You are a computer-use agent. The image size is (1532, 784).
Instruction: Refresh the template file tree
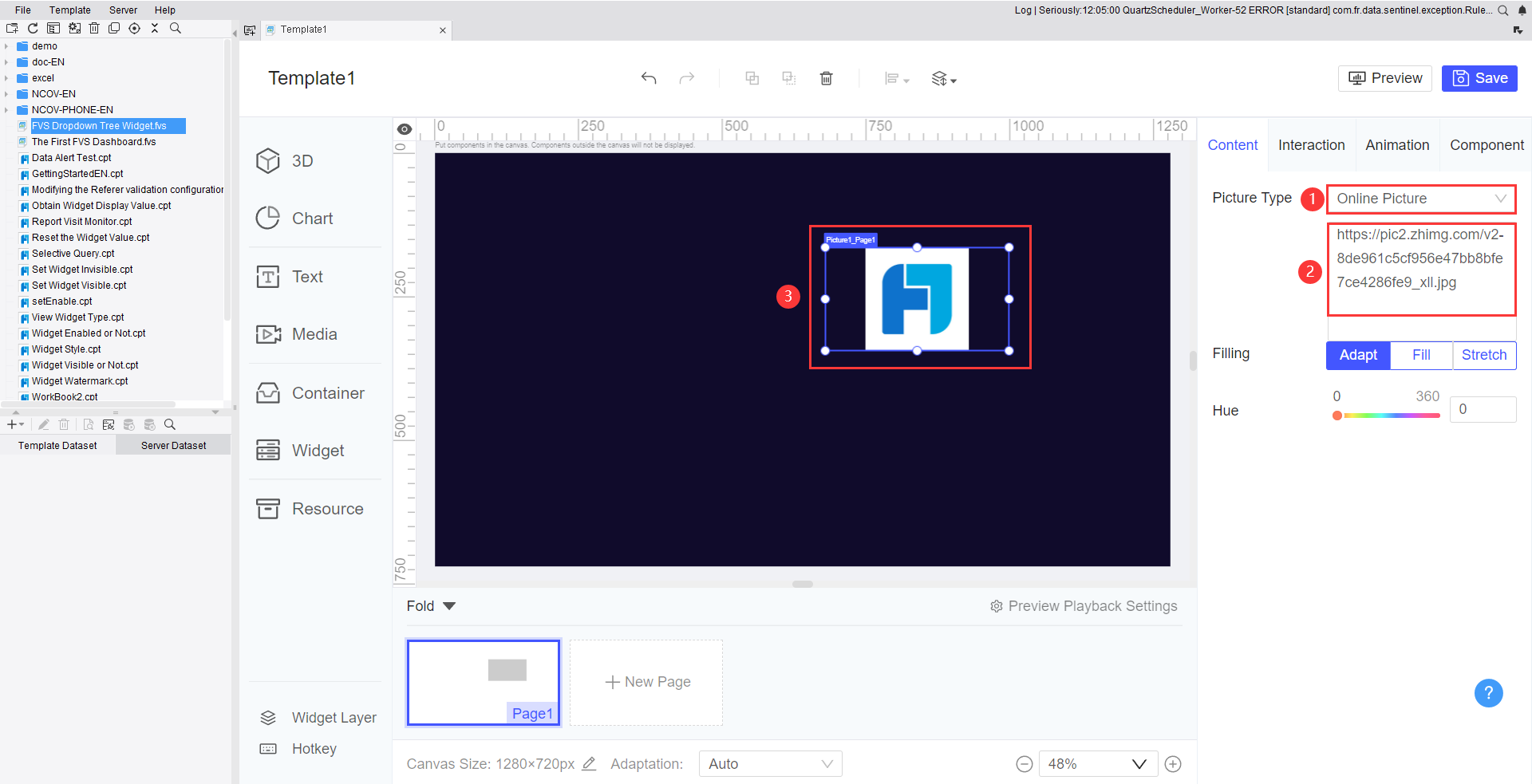coord(33,28)
